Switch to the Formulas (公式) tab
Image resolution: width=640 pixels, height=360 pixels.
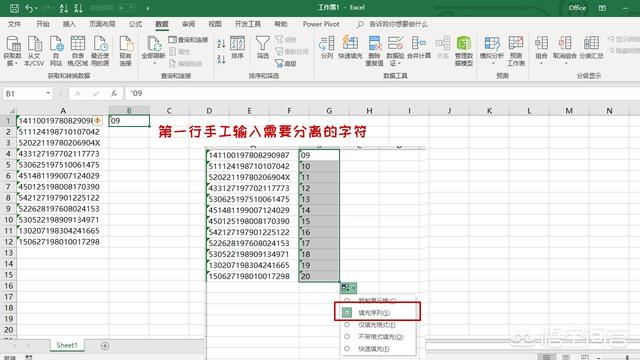[x=136, y=24]
